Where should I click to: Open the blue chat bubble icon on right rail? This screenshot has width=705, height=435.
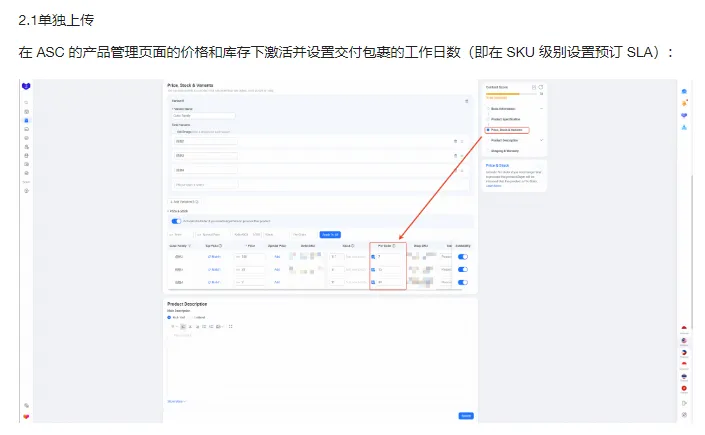(684, 92)
